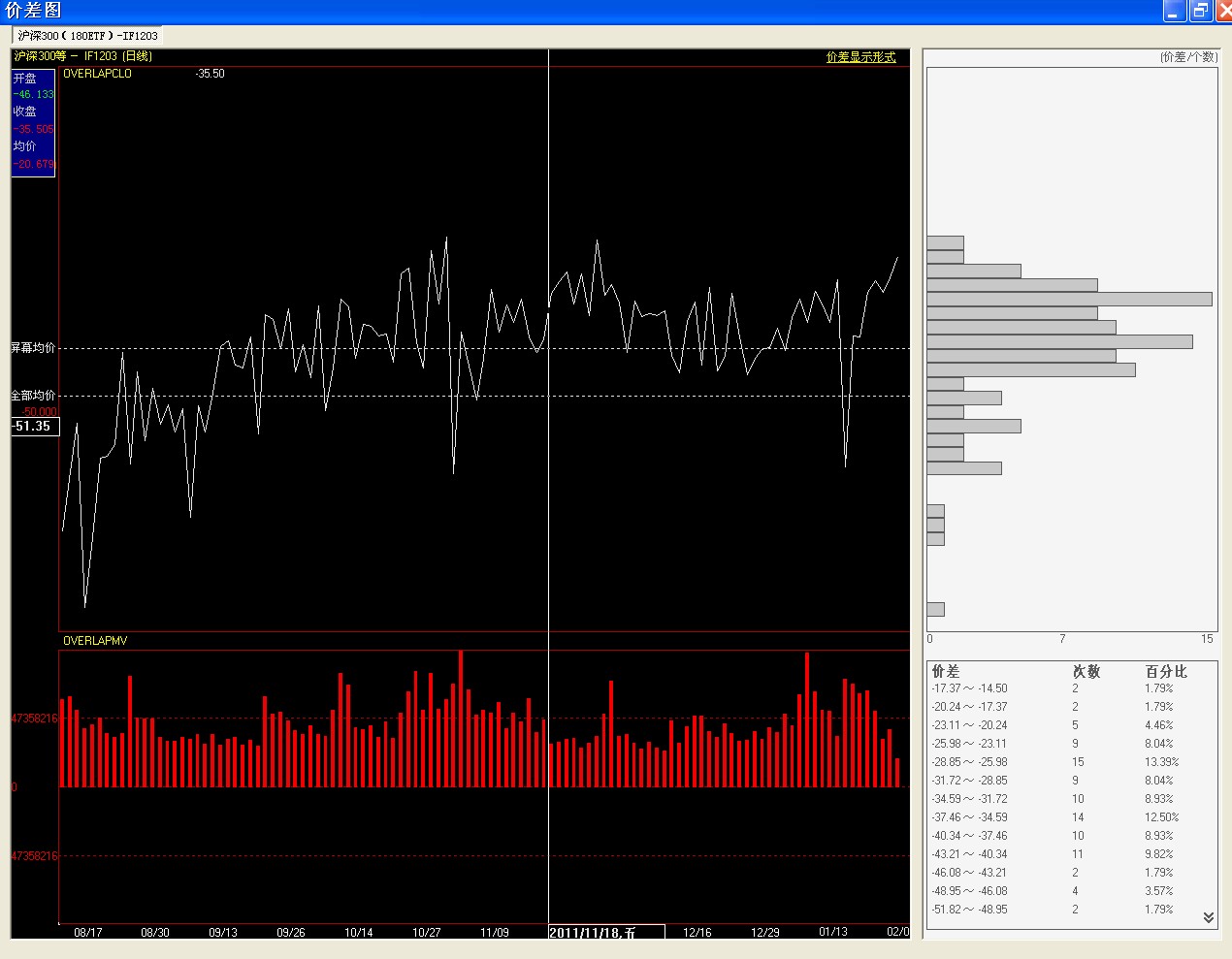Click the 价差 column header
The height and width of the screenshot is (959, 1232).
click(945, 671)
